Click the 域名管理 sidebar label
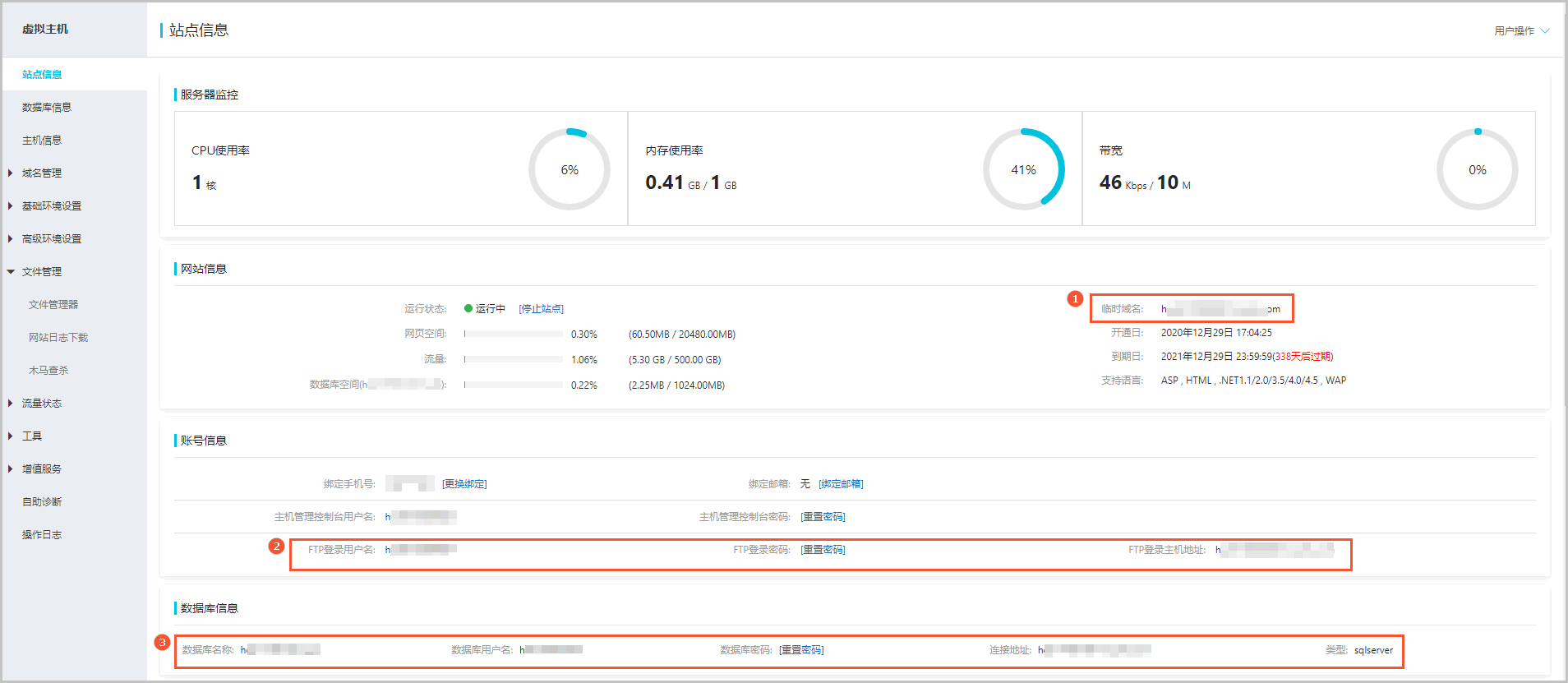1568x683 pixels. click(42, 173)
